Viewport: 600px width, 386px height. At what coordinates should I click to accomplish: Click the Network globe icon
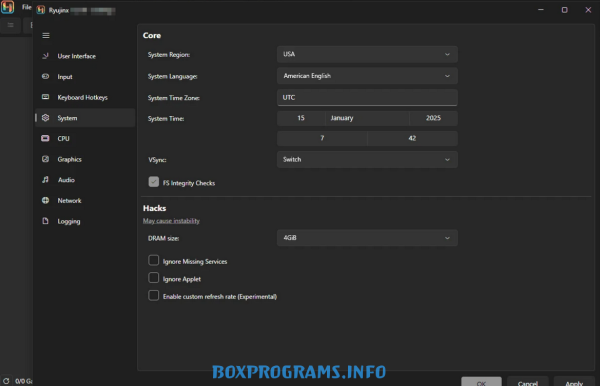pyautogui.click(x=46, y=200)
